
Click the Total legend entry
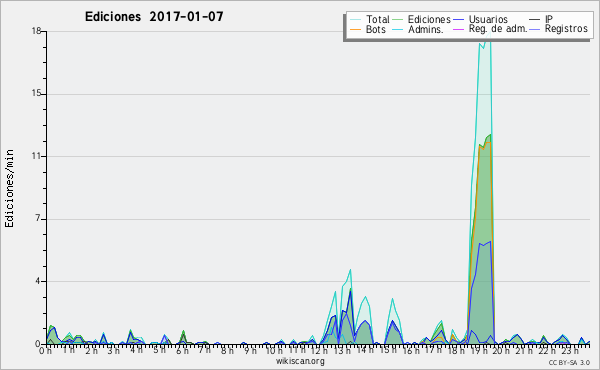pos(377,19)
